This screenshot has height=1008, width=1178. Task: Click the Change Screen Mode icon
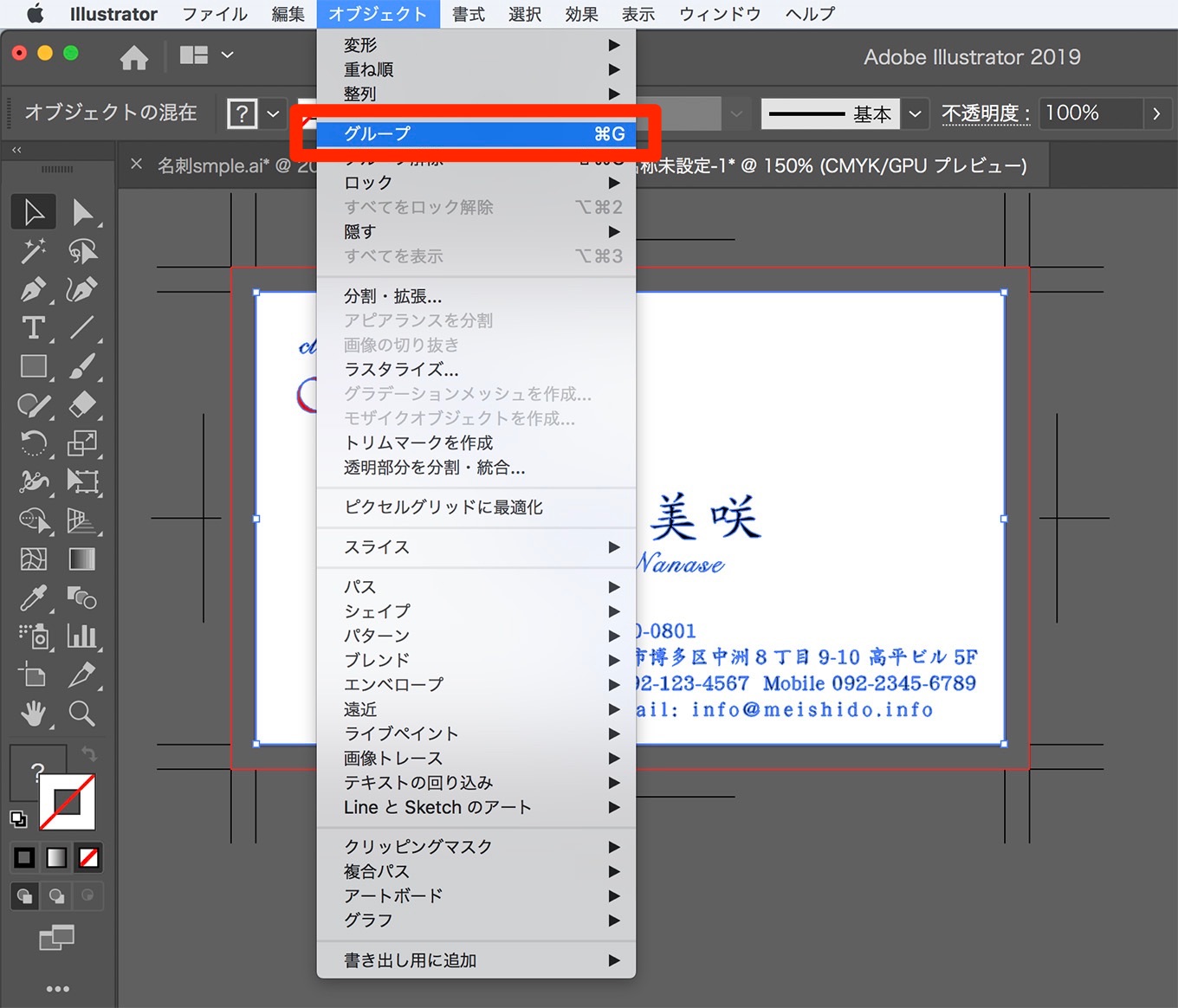coord(57,938)
